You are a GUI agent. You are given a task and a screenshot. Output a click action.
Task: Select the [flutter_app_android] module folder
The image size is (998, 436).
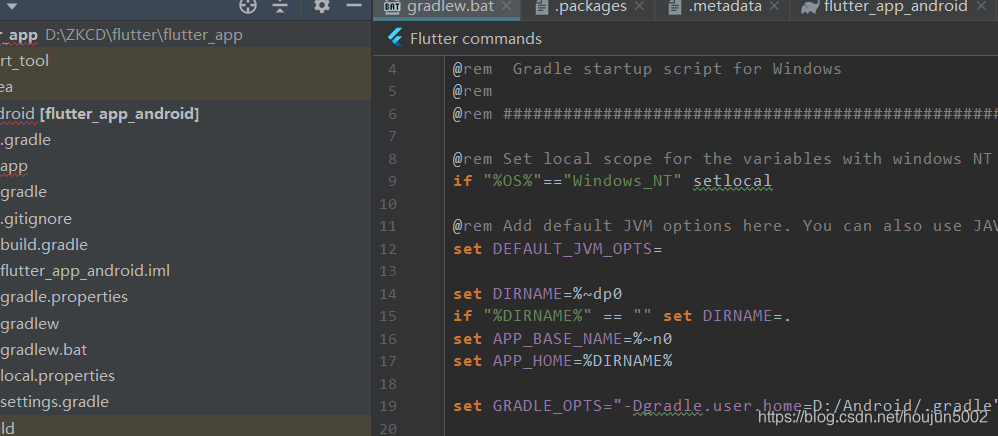coord(119,114)
